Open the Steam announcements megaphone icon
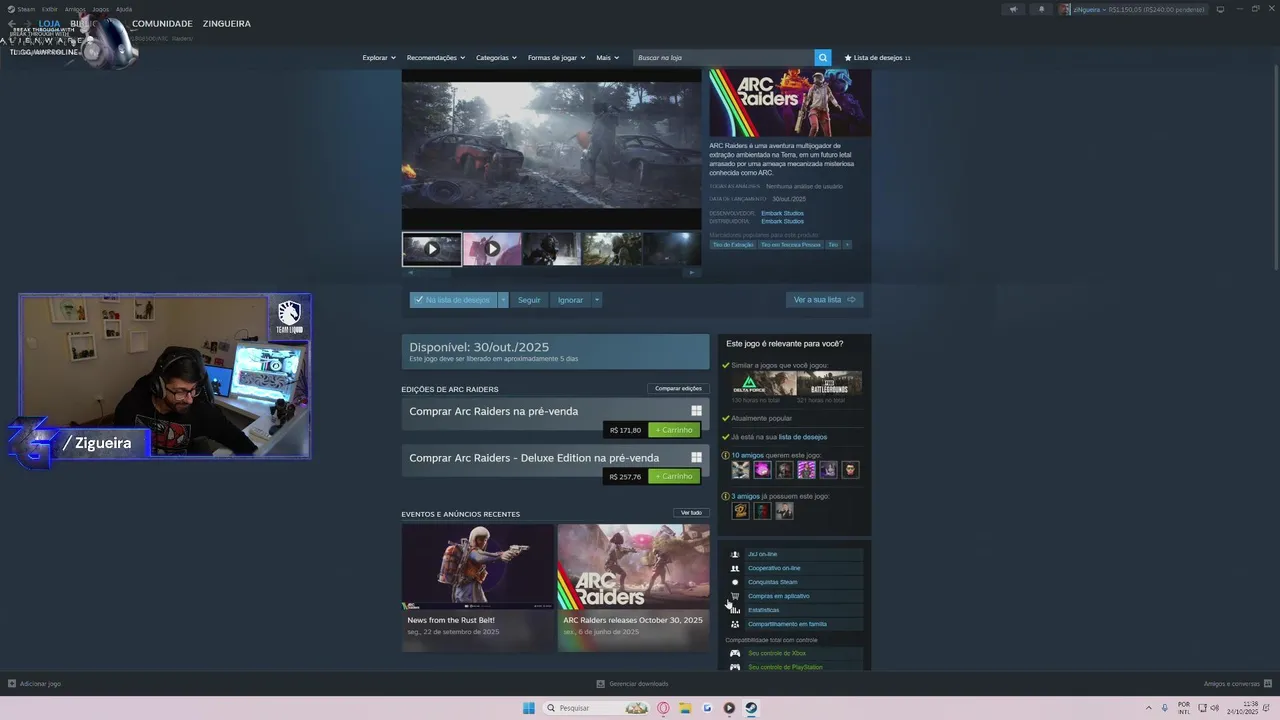This screenshot has width=1280, height=720. (1013, 9)
